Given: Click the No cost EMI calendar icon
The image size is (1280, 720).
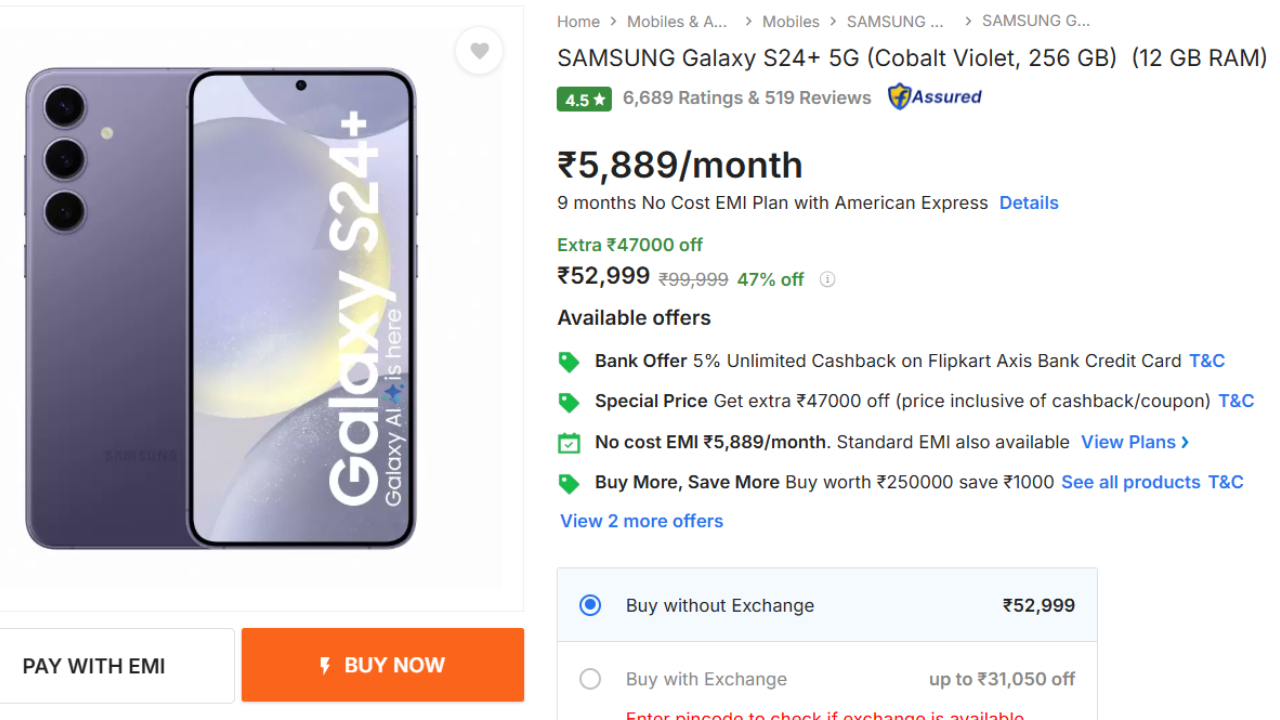Looking at the screenshot, I should (x=569, y=443).
